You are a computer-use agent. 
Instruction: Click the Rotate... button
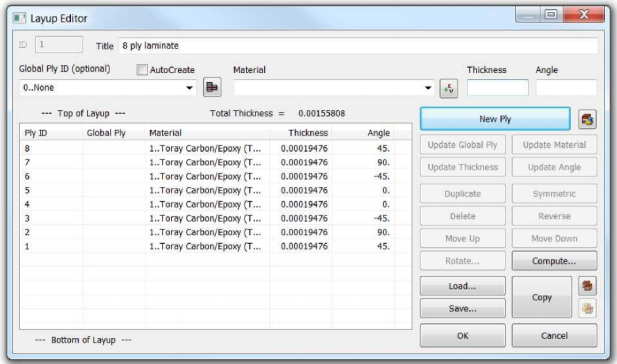click(462, 261)
